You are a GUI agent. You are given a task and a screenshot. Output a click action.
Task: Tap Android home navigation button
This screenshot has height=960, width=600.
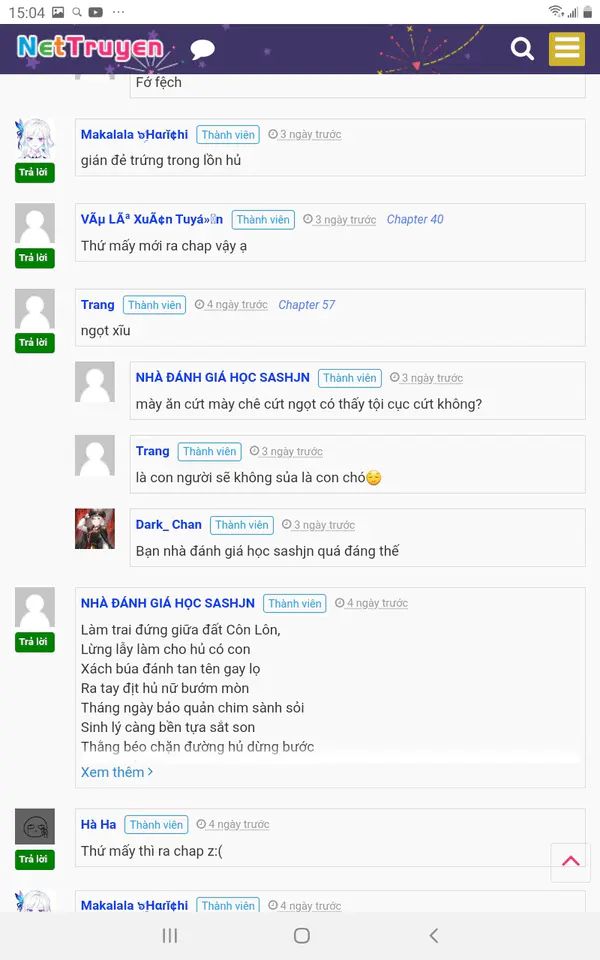coord(301,935)
